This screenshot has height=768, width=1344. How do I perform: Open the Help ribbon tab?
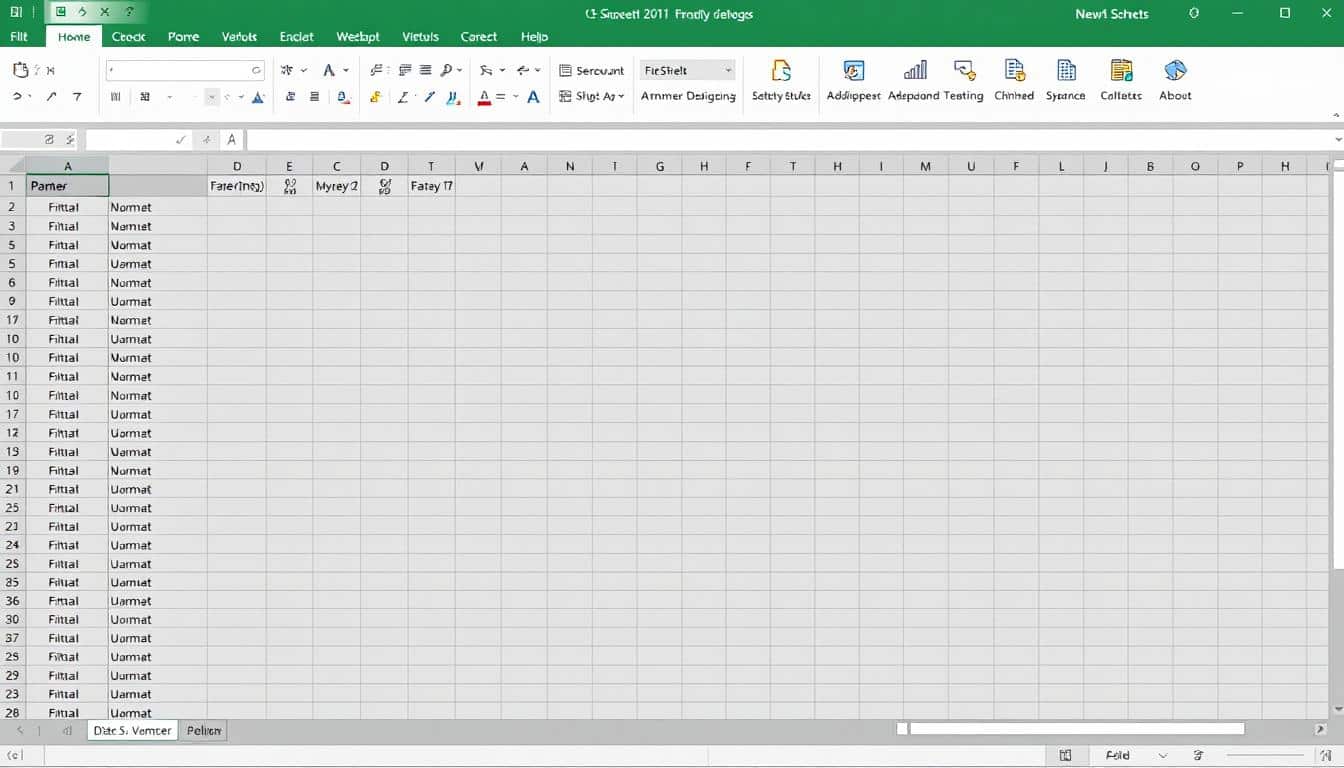[x=534, y=36]
